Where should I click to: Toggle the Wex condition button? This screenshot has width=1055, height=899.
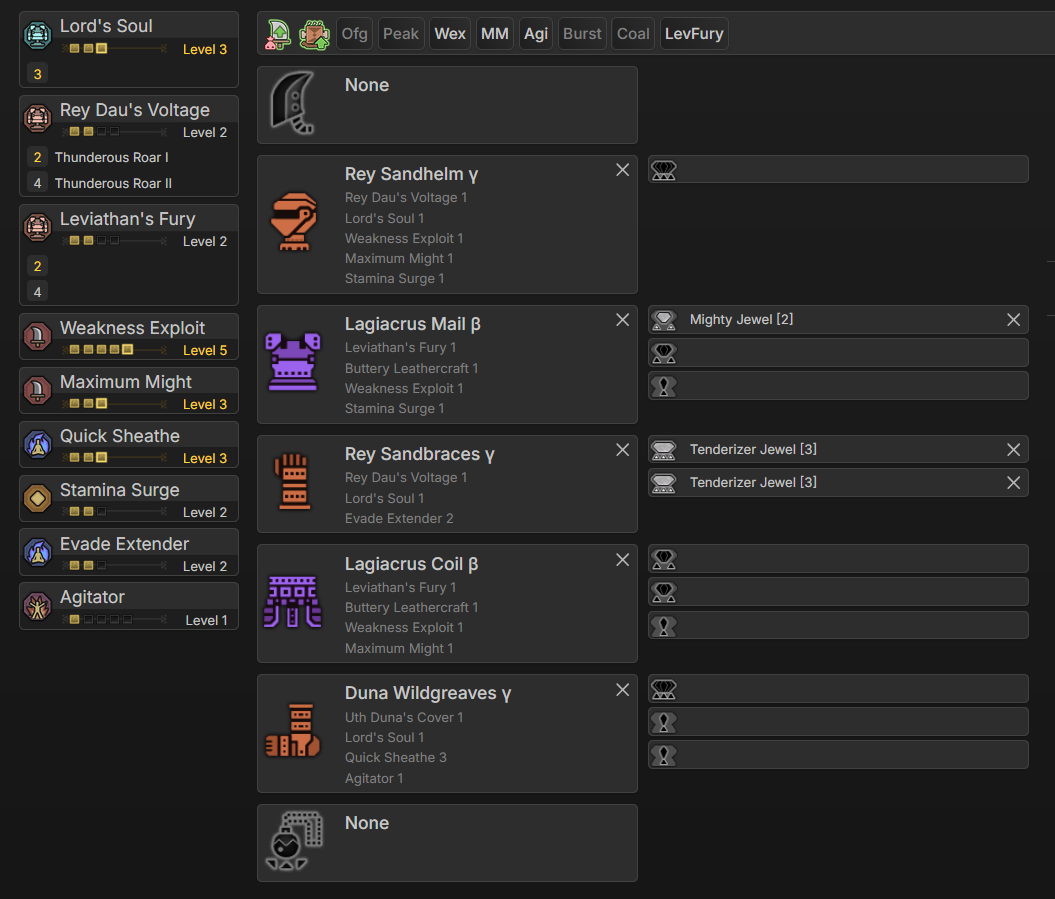coord(450,34)
